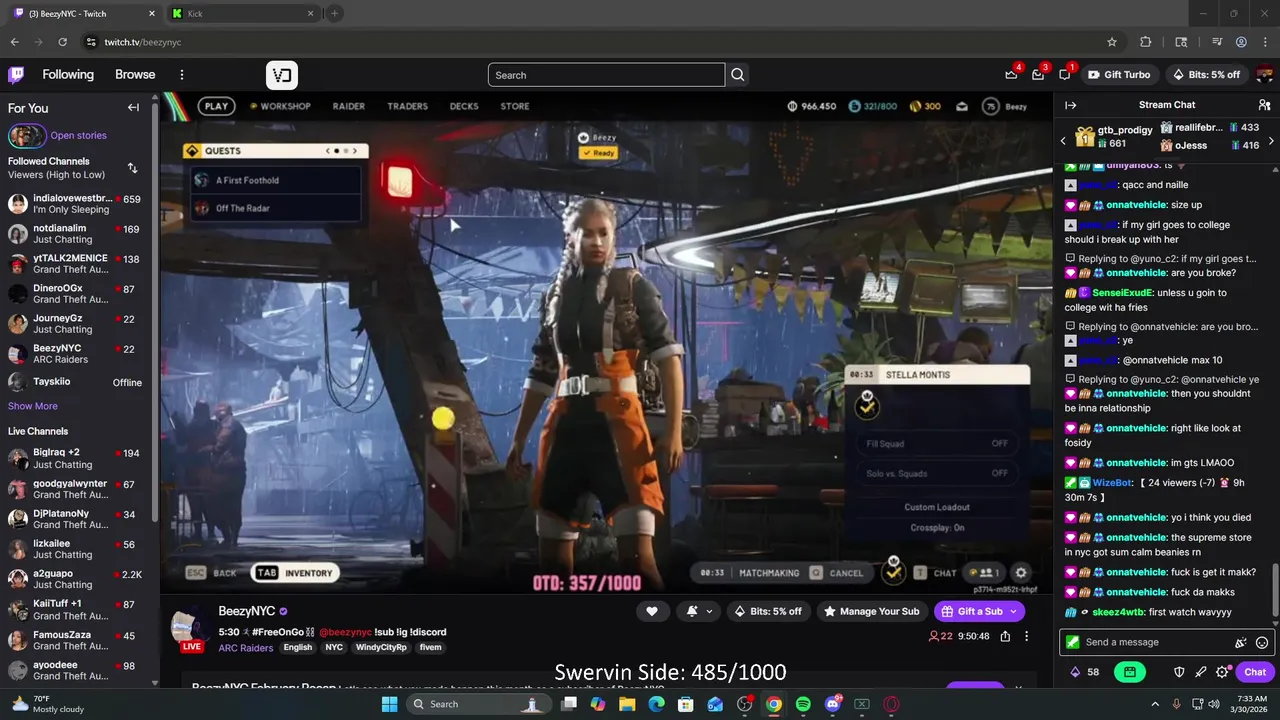Open stories link in sidebar
Image resolution: width=1280 pixels, height=720 pixels.
click(x=78, y=136)
